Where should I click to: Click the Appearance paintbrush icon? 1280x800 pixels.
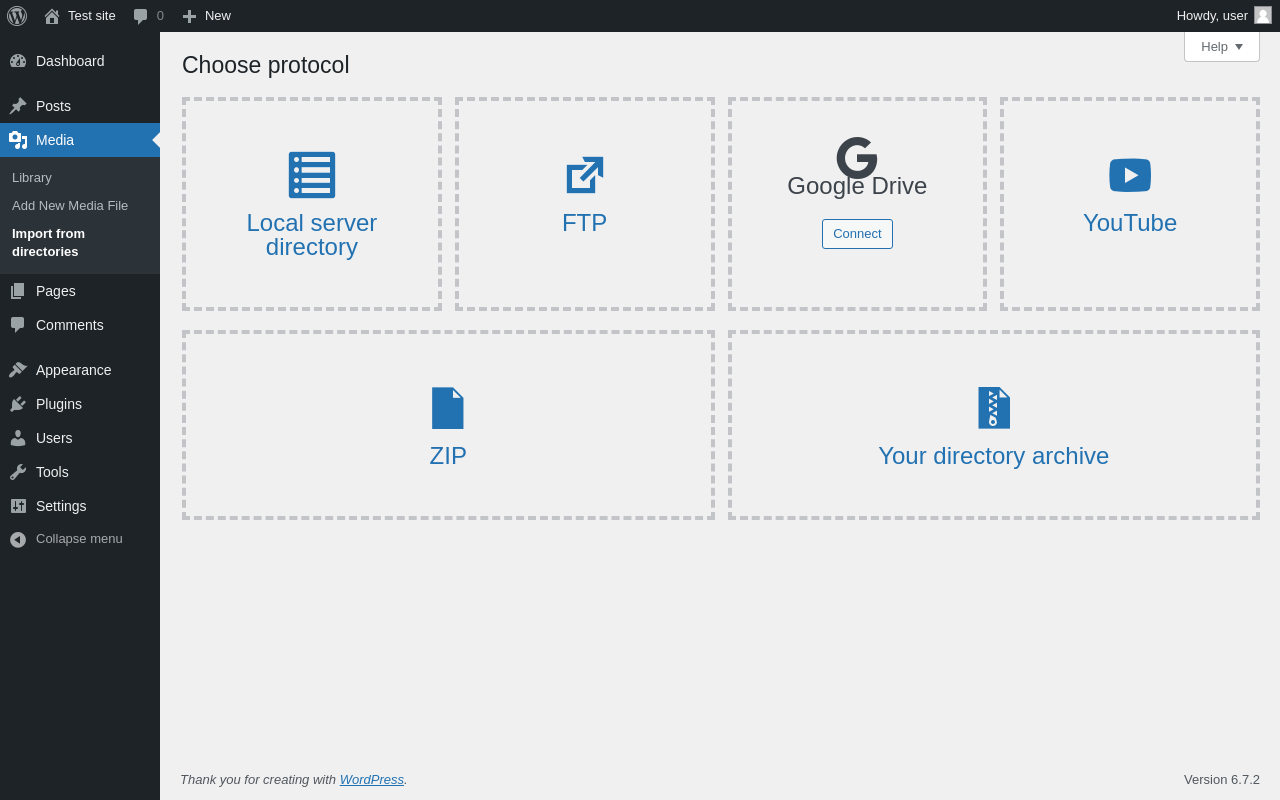click(x=18, y=370)
